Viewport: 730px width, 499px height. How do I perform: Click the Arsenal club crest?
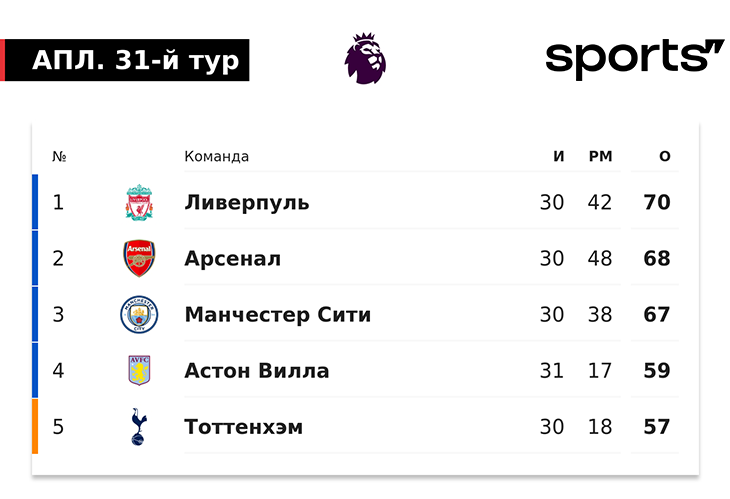pos(138,258)
